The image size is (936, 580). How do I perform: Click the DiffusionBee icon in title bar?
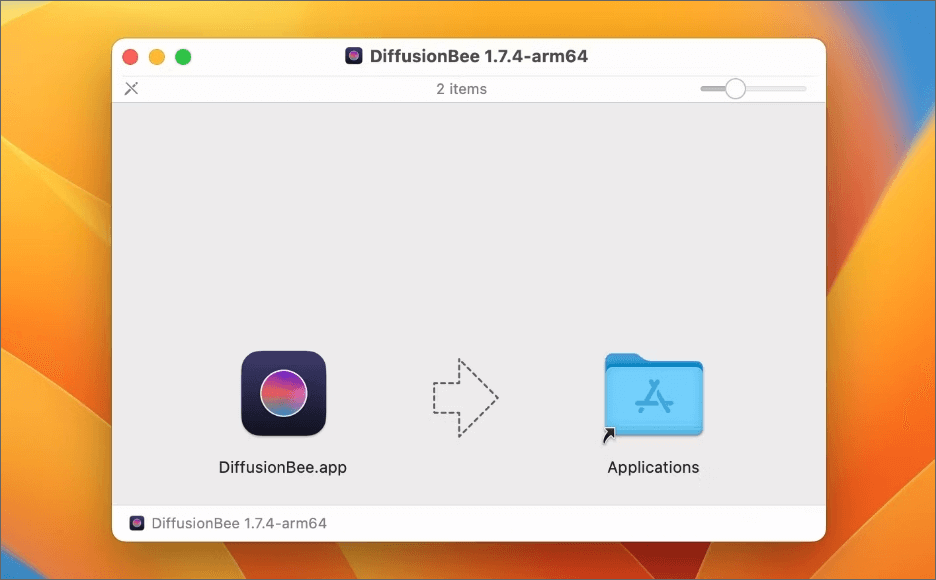tap(354, 56)
